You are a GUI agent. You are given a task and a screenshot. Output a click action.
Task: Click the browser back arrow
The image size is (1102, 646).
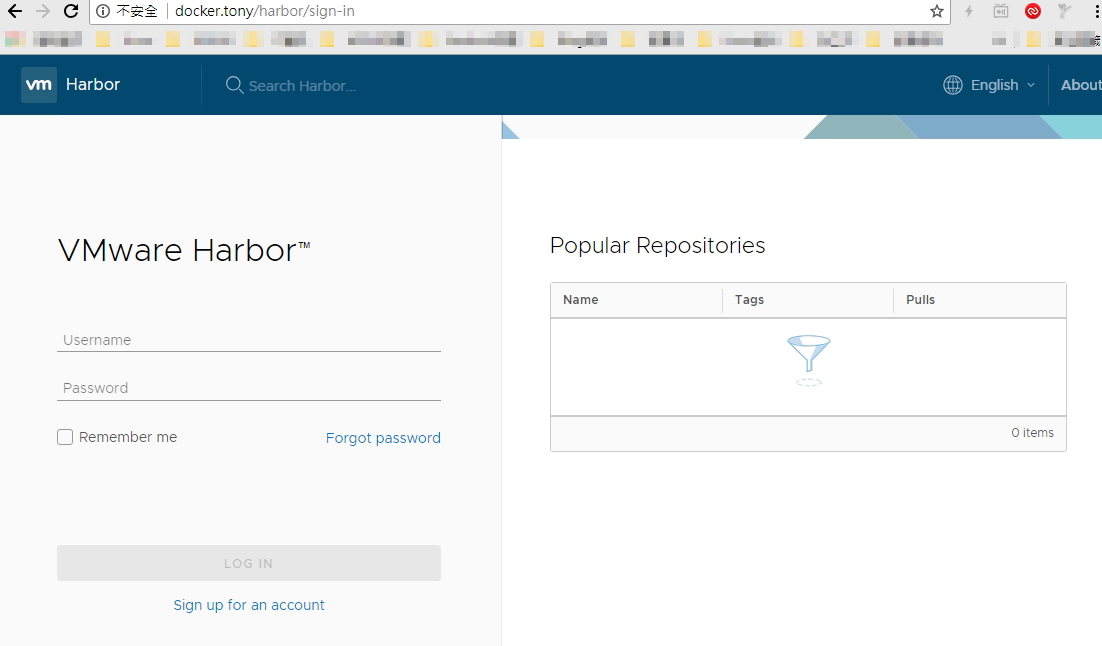15,11
